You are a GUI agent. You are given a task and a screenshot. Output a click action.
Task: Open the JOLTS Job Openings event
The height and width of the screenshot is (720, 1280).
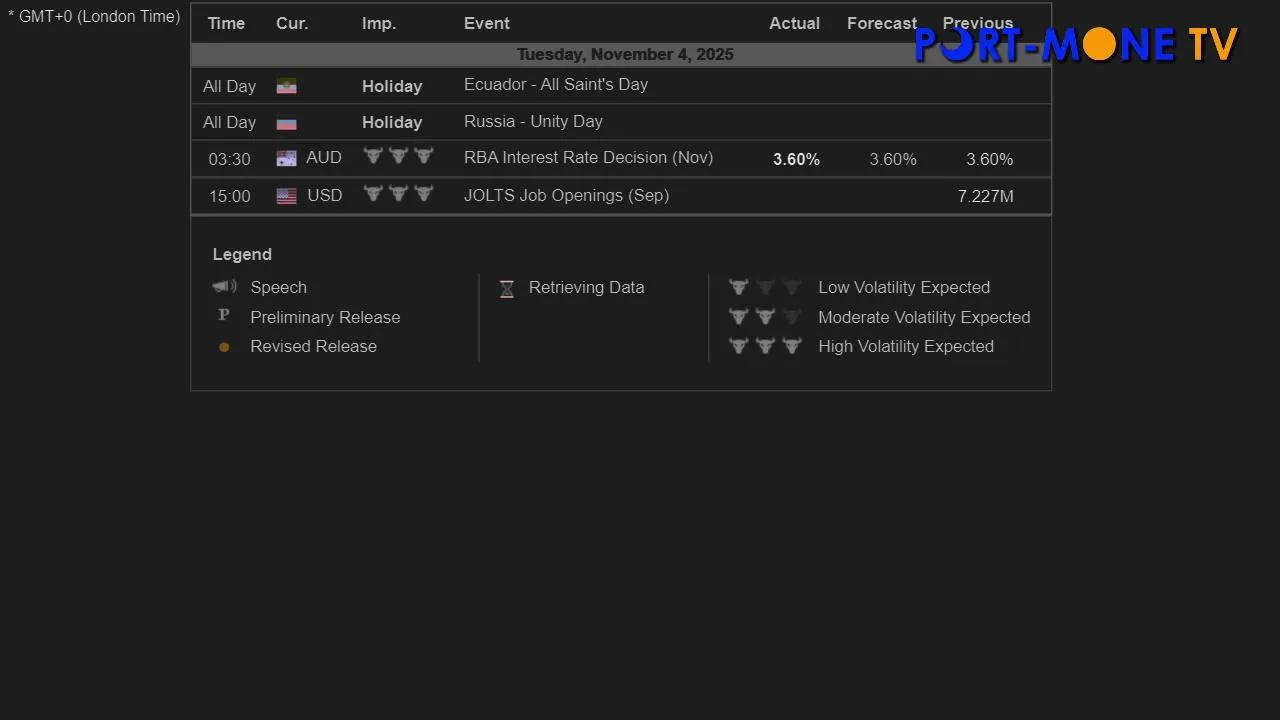pyautogui.click(x=566, y=196)
